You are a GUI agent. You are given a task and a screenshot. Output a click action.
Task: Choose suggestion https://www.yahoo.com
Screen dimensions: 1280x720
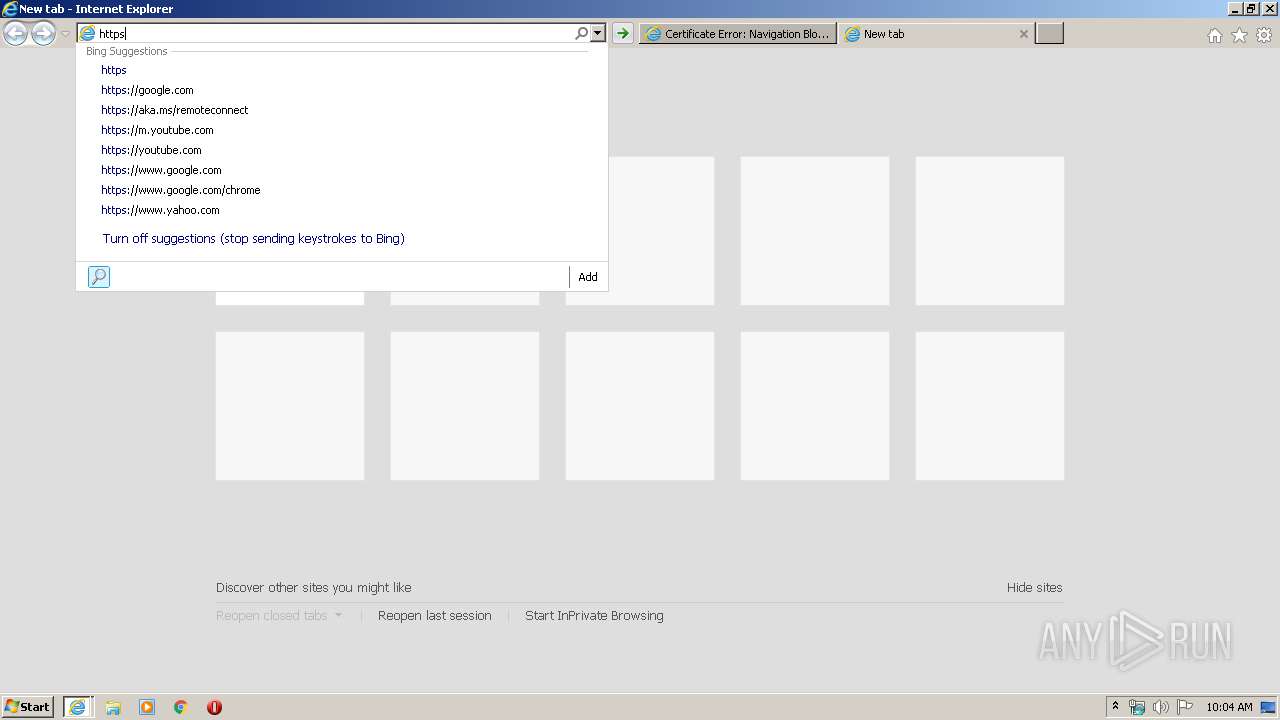tap(342, 210)
